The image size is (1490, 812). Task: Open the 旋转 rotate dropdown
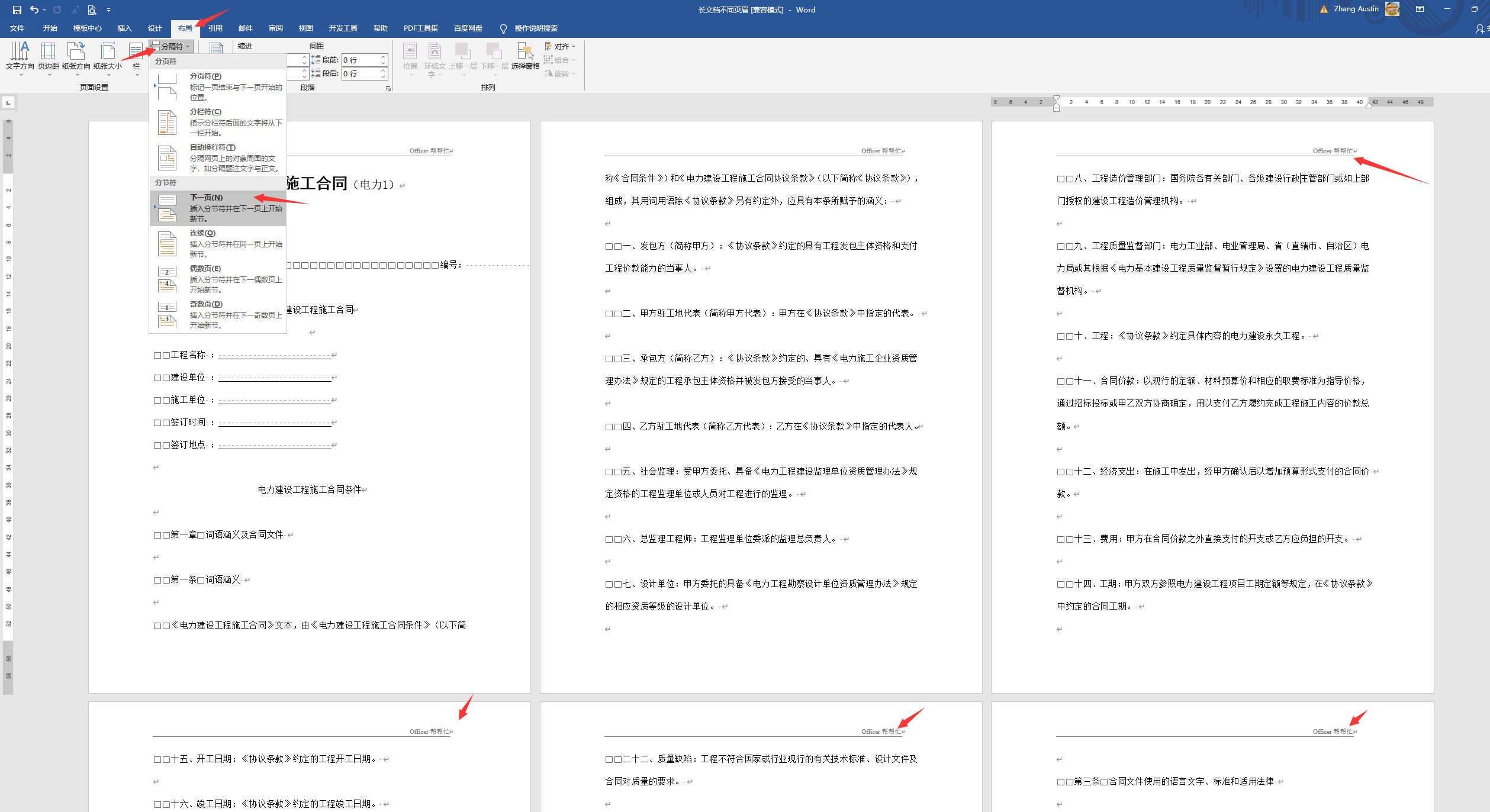pyautogui.click(x=560, y=73)
